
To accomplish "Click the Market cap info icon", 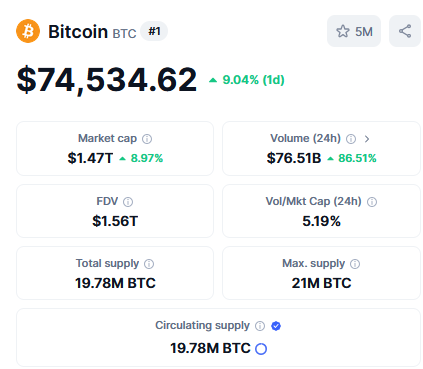I will pos(147,139).
